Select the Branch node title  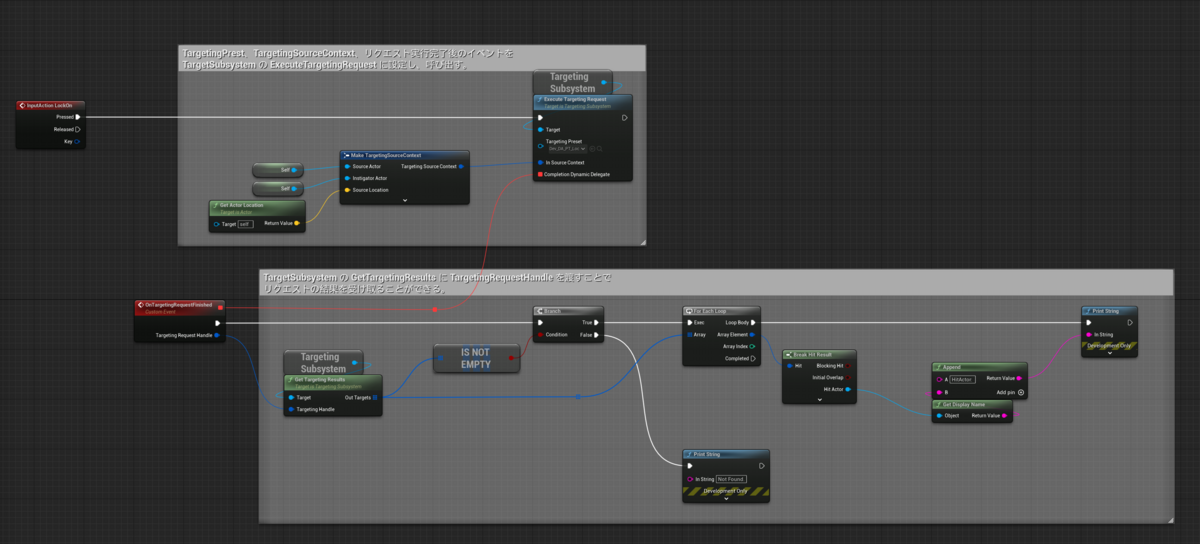pos(552,311)
